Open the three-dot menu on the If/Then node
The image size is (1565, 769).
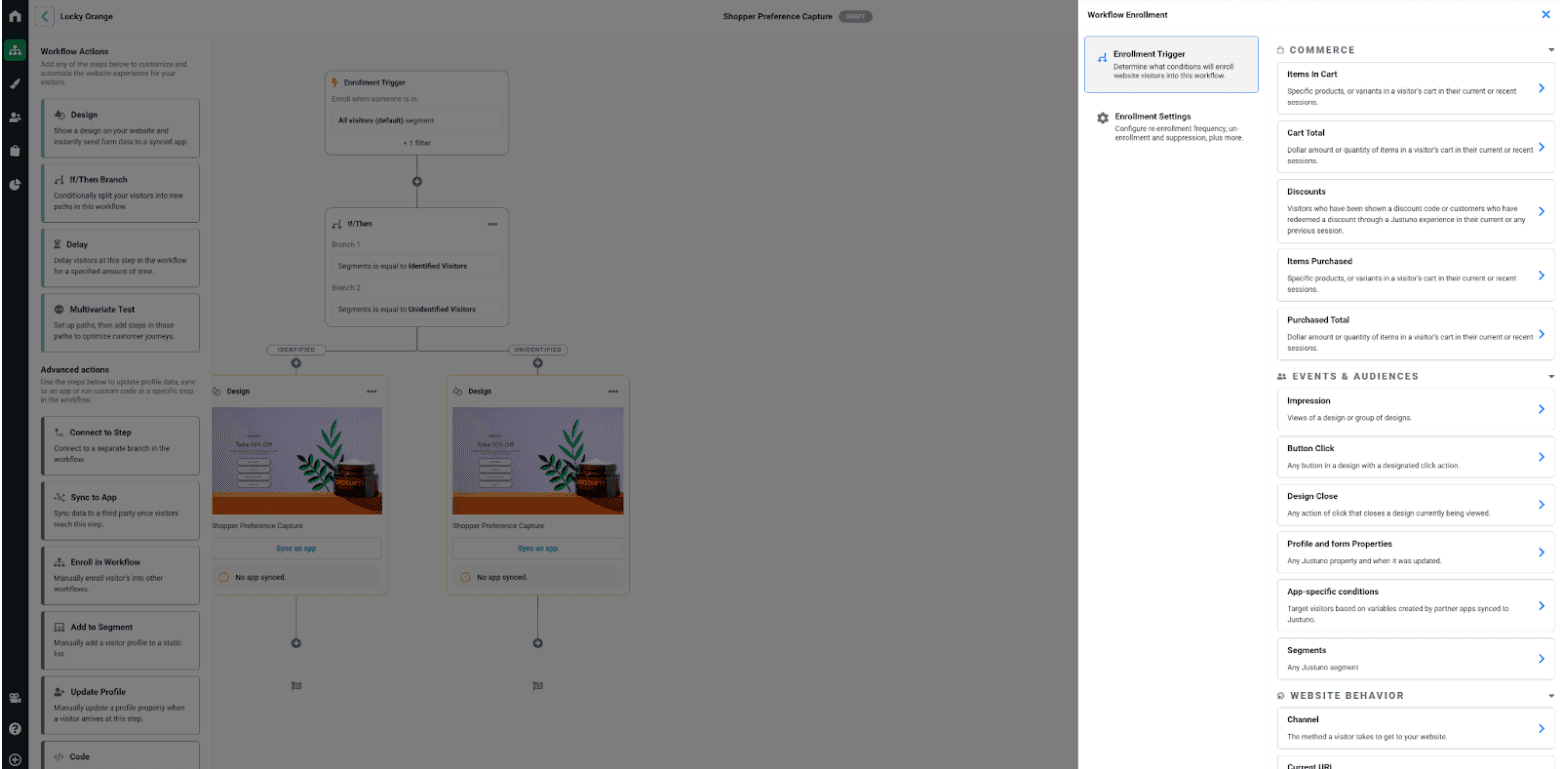[x=492, y=224]
